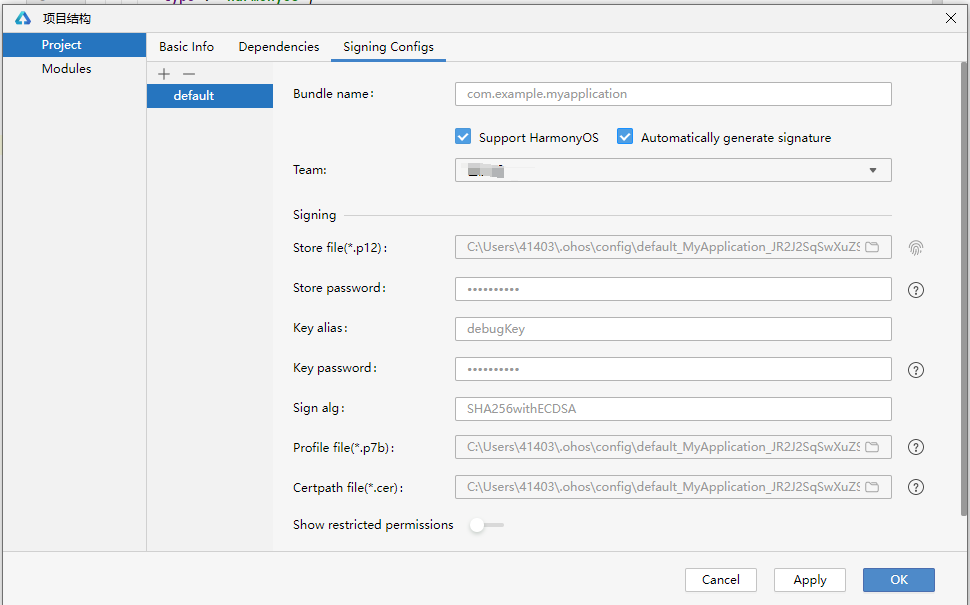Click help icon beside Profile file field
This screenshot has width=970, height=605.
[915, 447]
